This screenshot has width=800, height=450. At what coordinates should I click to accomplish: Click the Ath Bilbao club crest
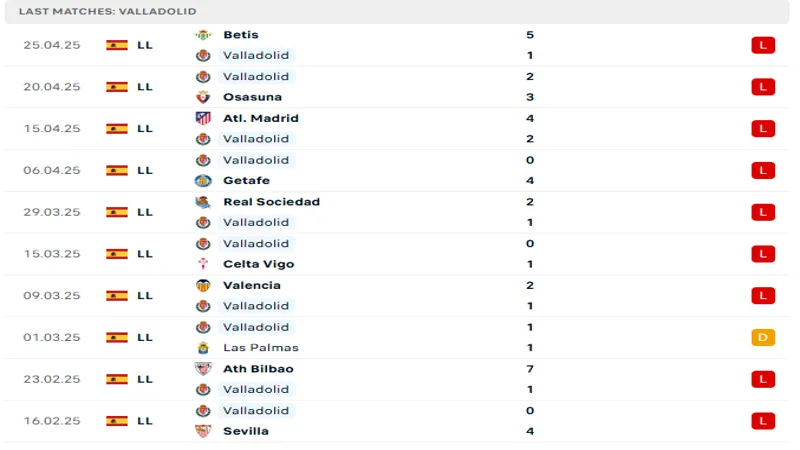203,369
